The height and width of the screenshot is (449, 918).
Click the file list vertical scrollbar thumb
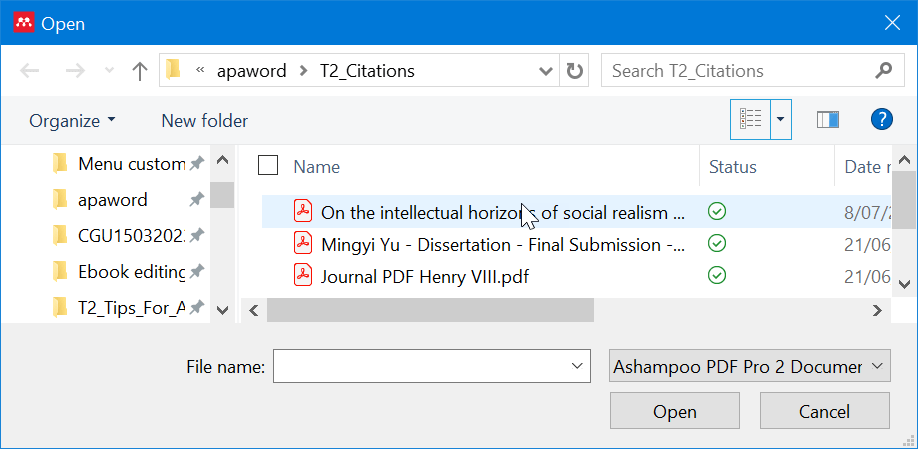tap(904, 201)
